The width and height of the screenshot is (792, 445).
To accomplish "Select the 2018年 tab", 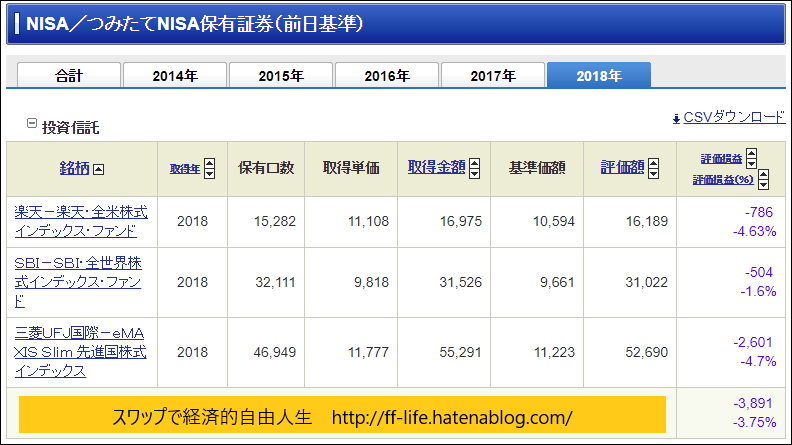I will coord(599,75).
